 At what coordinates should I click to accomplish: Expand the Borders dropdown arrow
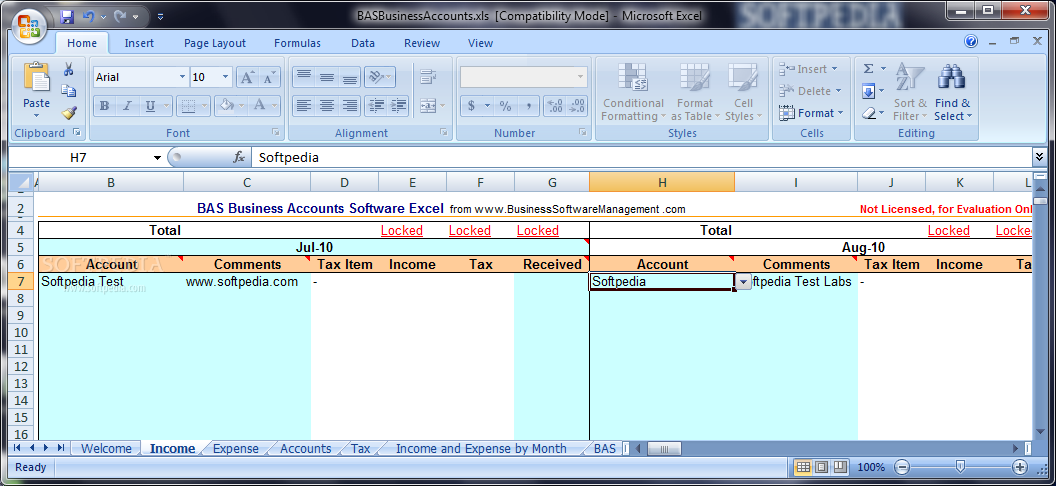tap(205, 106)
